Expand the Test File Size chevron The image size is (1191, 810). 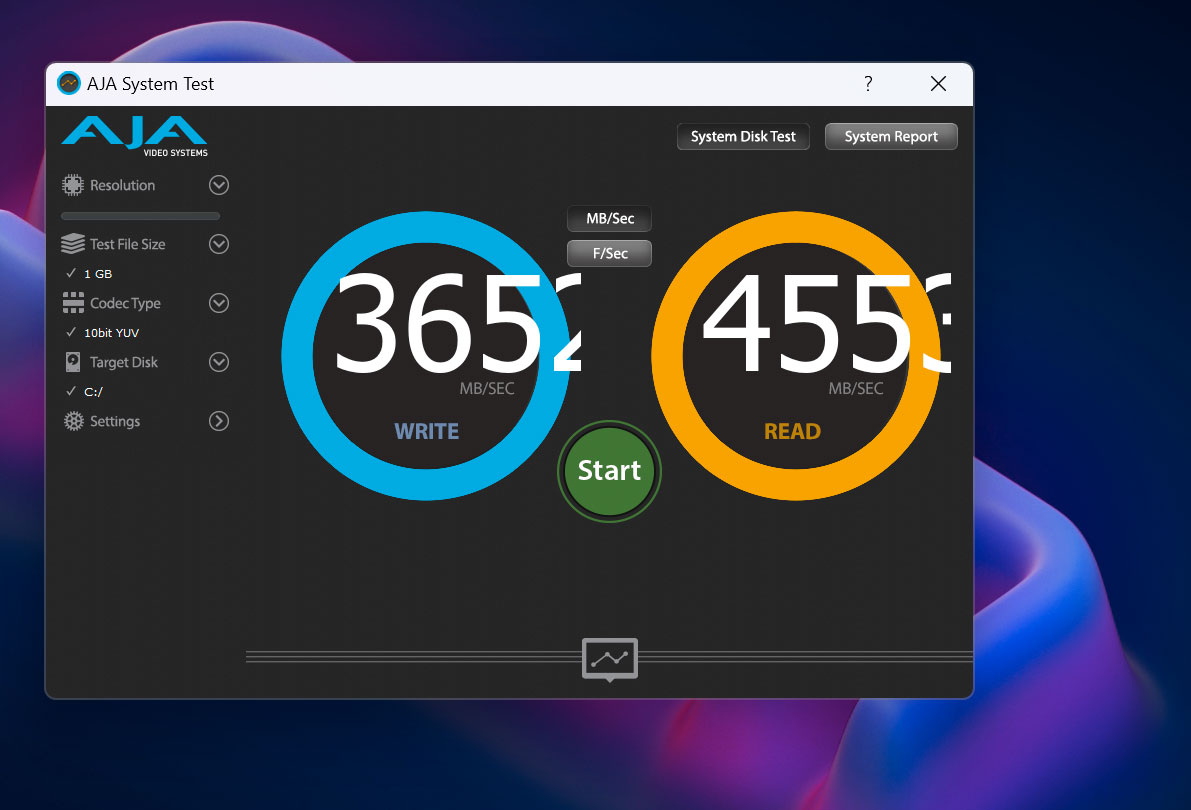(219, 244)
